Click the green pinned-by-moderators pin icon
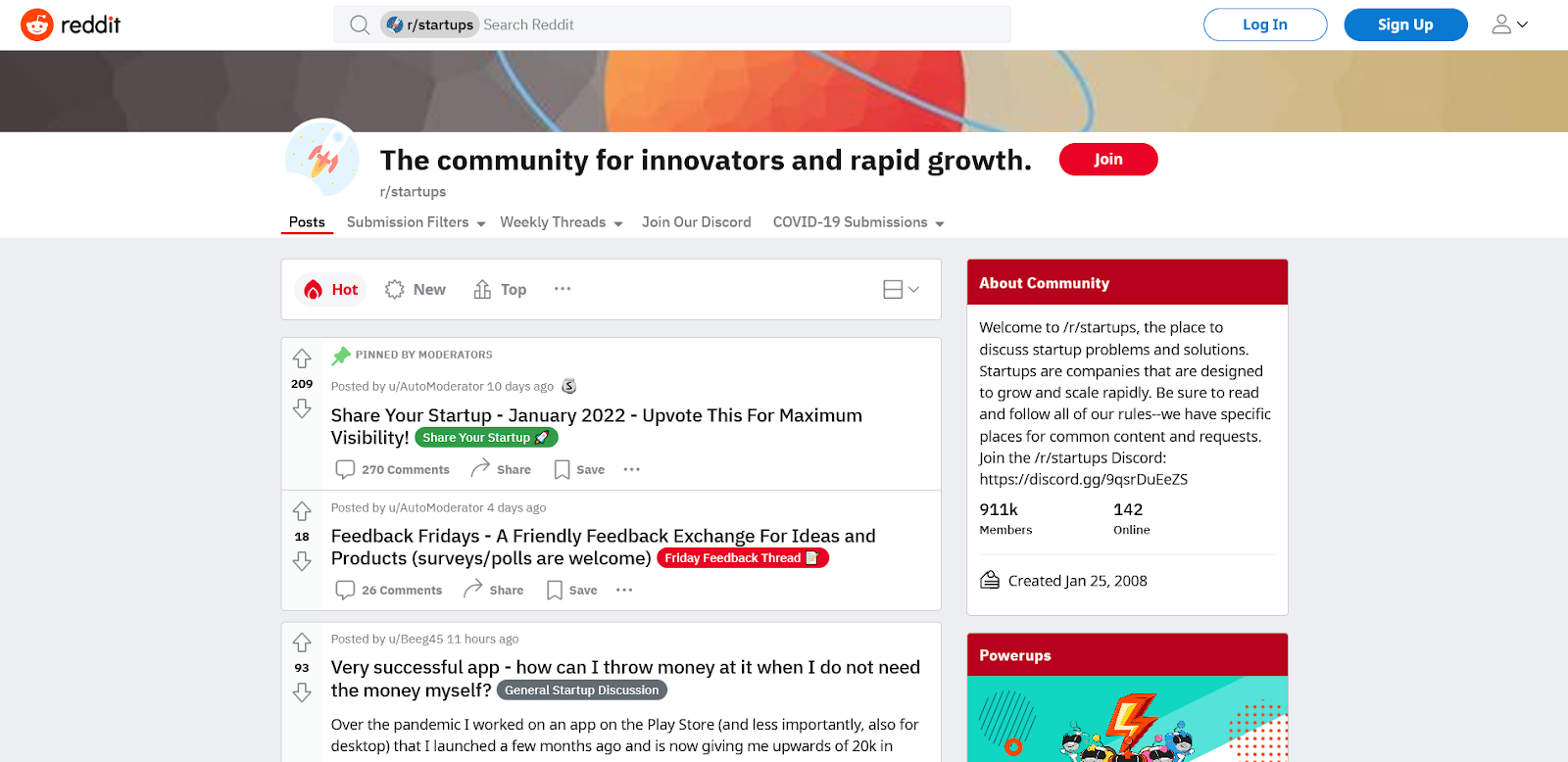This screenshot has width=1568, height=762. click(341, 355)
